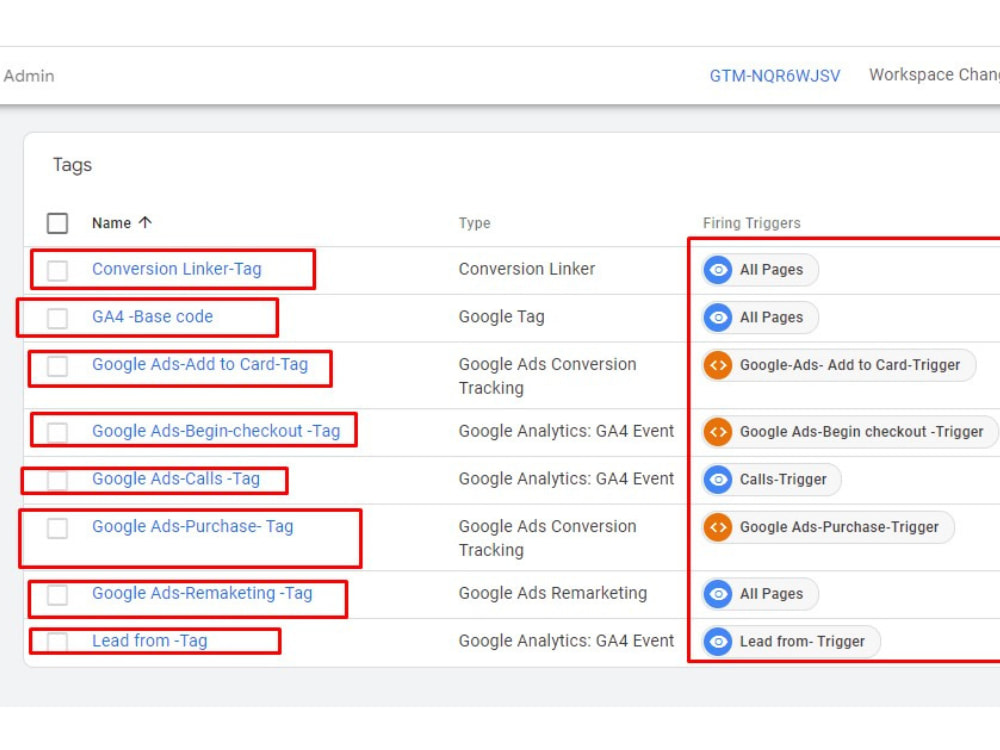Check the Google Ads-Remaketing -Tag checkbox
Image resolution: width=1000 pixels, height=750 pixels.
pyautogui.click(x=57, y=594)
